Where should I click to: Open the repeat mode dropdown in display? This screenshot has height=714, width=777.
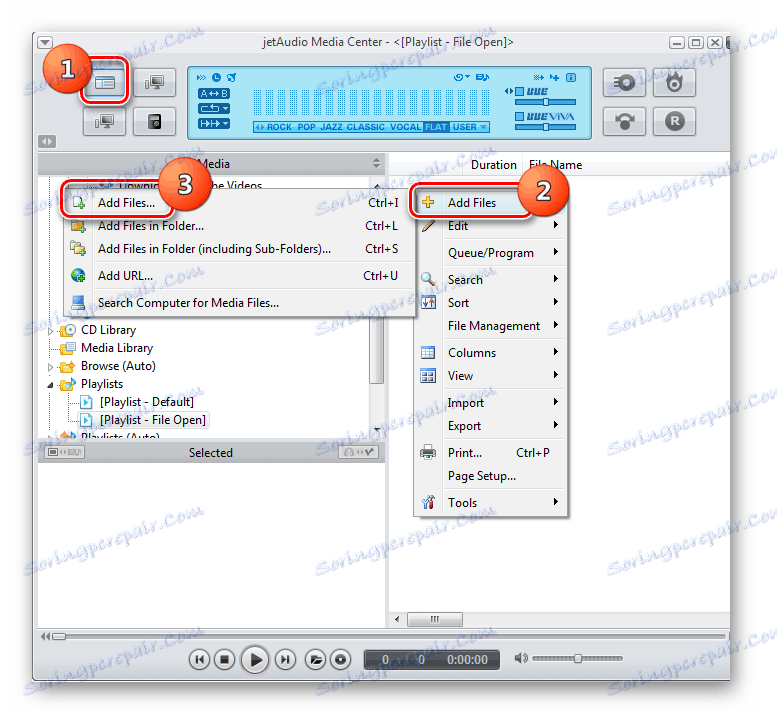[x=214, y=108]
